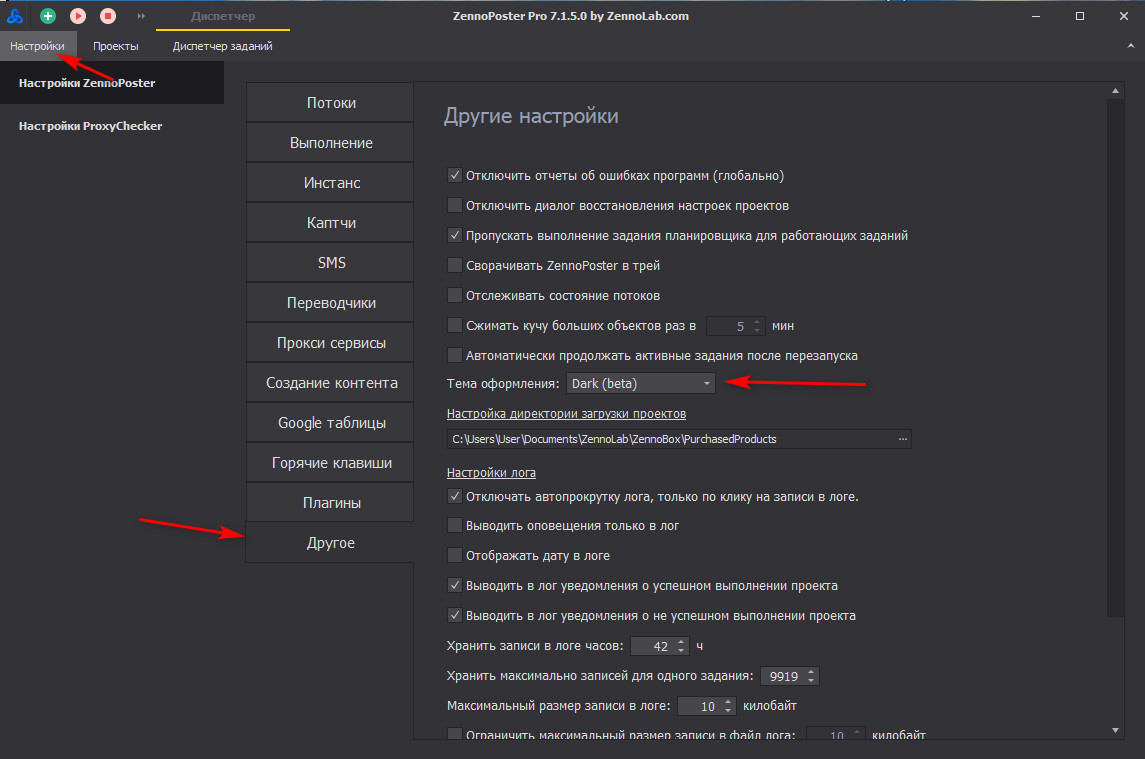This screenshot has width=1145, height=759.
Task: Toggle Отключить отчеты об ошибках программ checkbox
Action: (454, 175)
